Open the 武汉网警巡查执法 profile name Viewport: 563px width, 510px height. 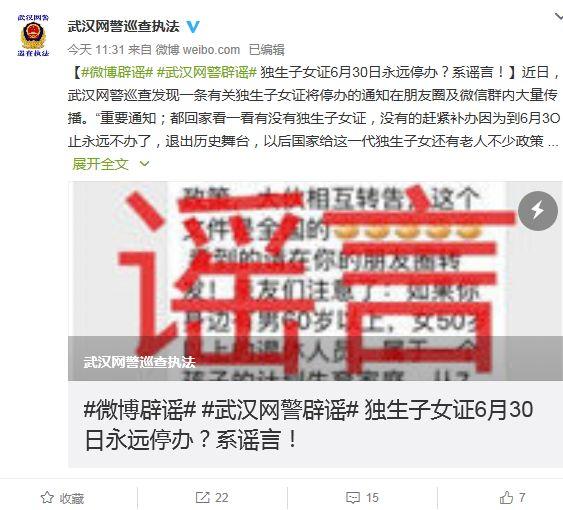pos(124,27)
